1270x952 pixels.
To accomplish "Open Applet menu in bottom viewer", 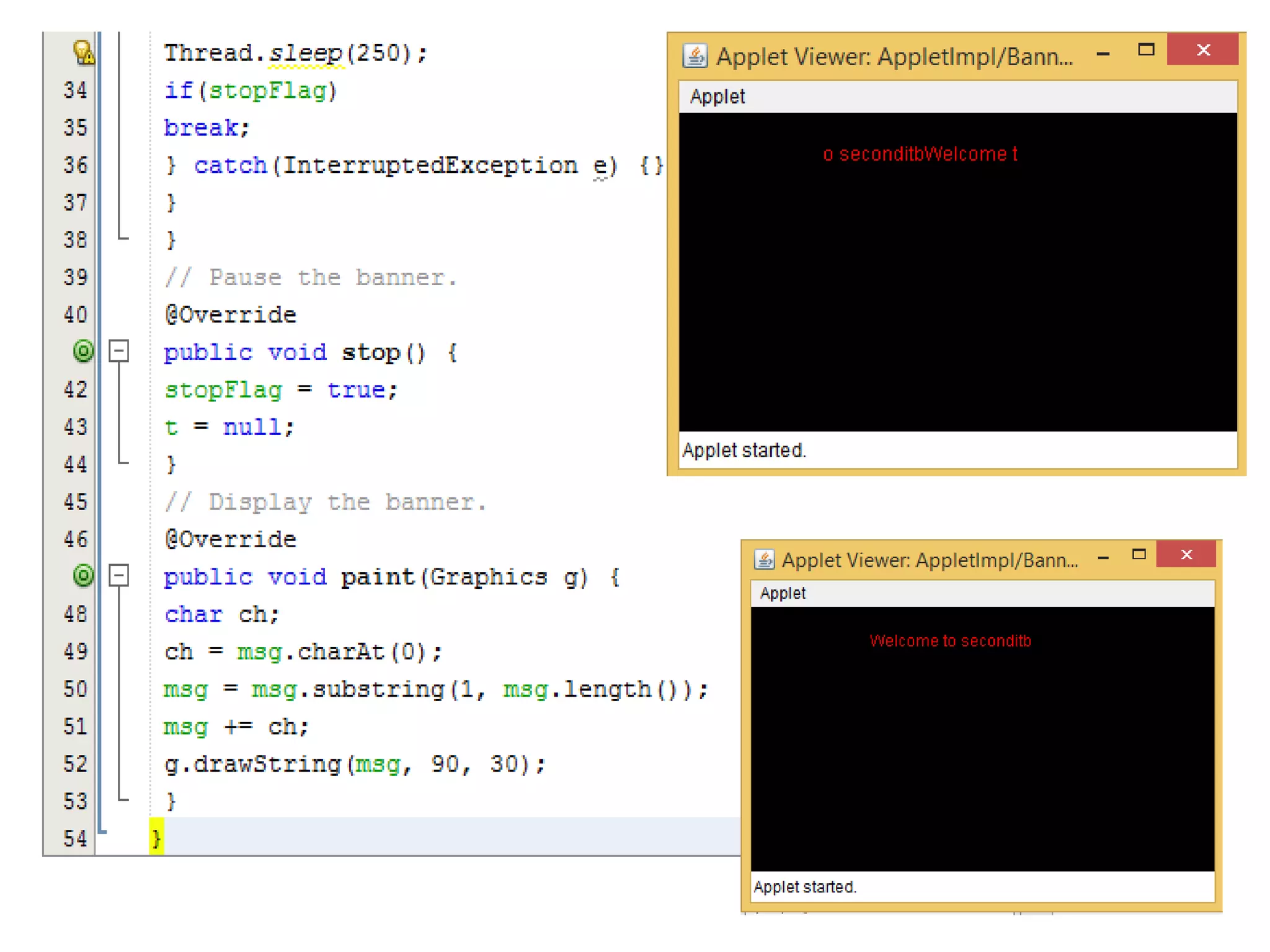I will click(783, 593).
